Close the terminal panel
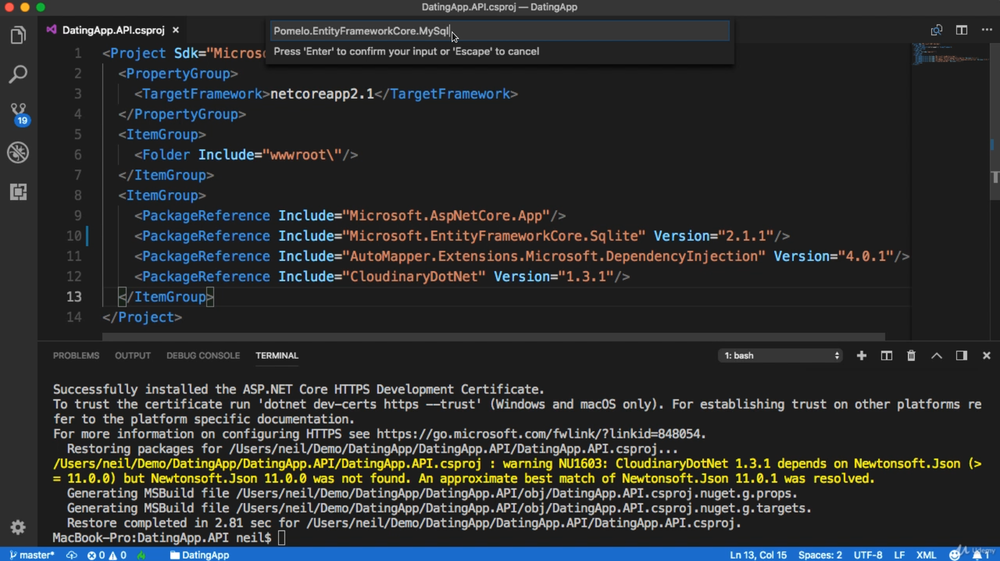This screenshot has width=1000, height=561. coord(987,356)
